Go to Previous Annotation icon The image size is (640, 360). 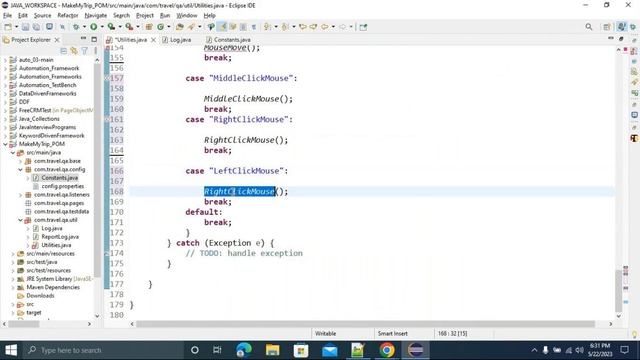(285, 27)
